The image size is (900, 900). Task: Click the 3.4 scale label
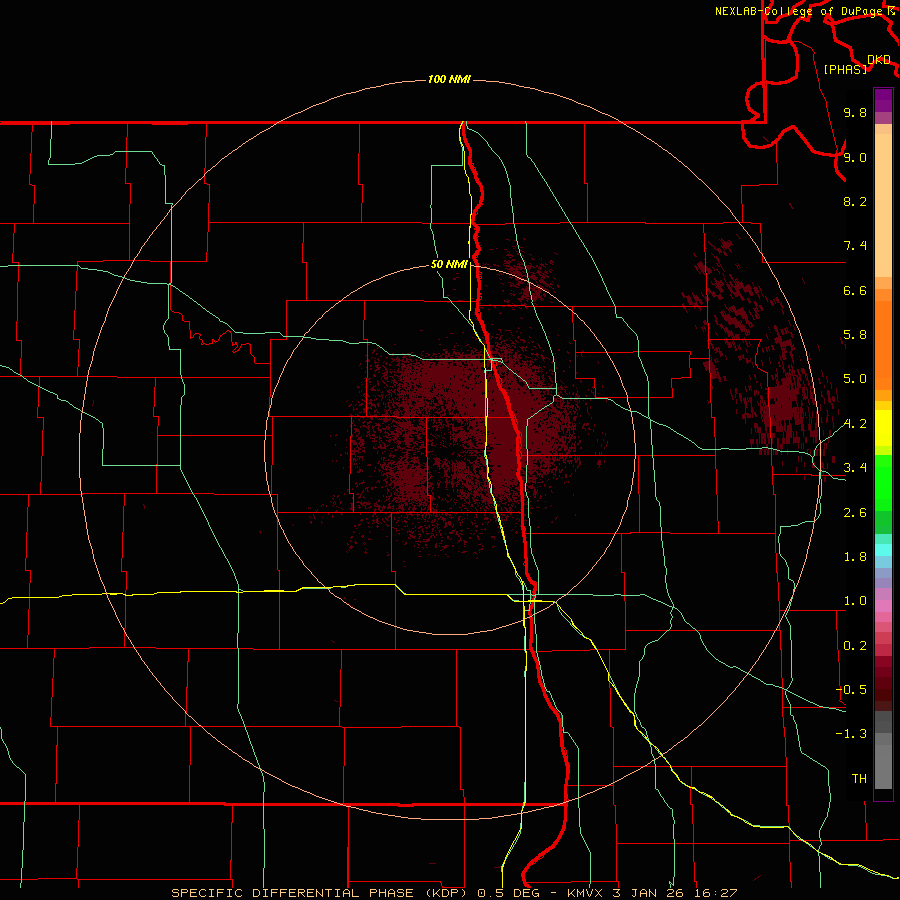(855, 468)
